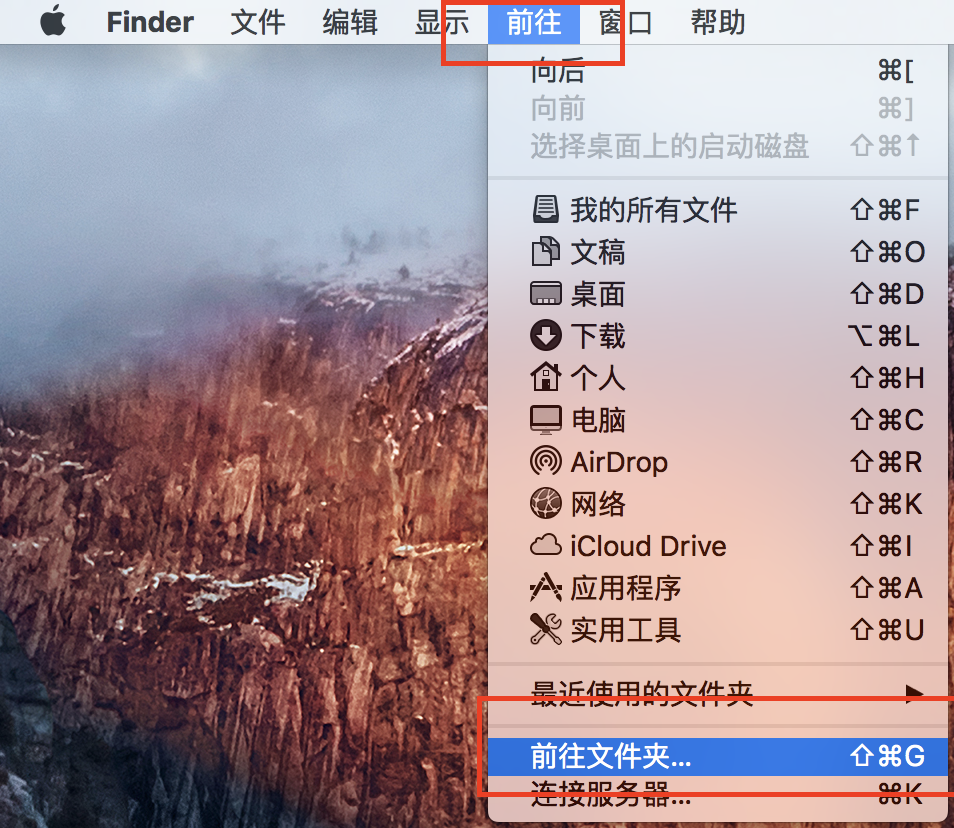
Task: Open the Finder menu
Action: point(150,22)
